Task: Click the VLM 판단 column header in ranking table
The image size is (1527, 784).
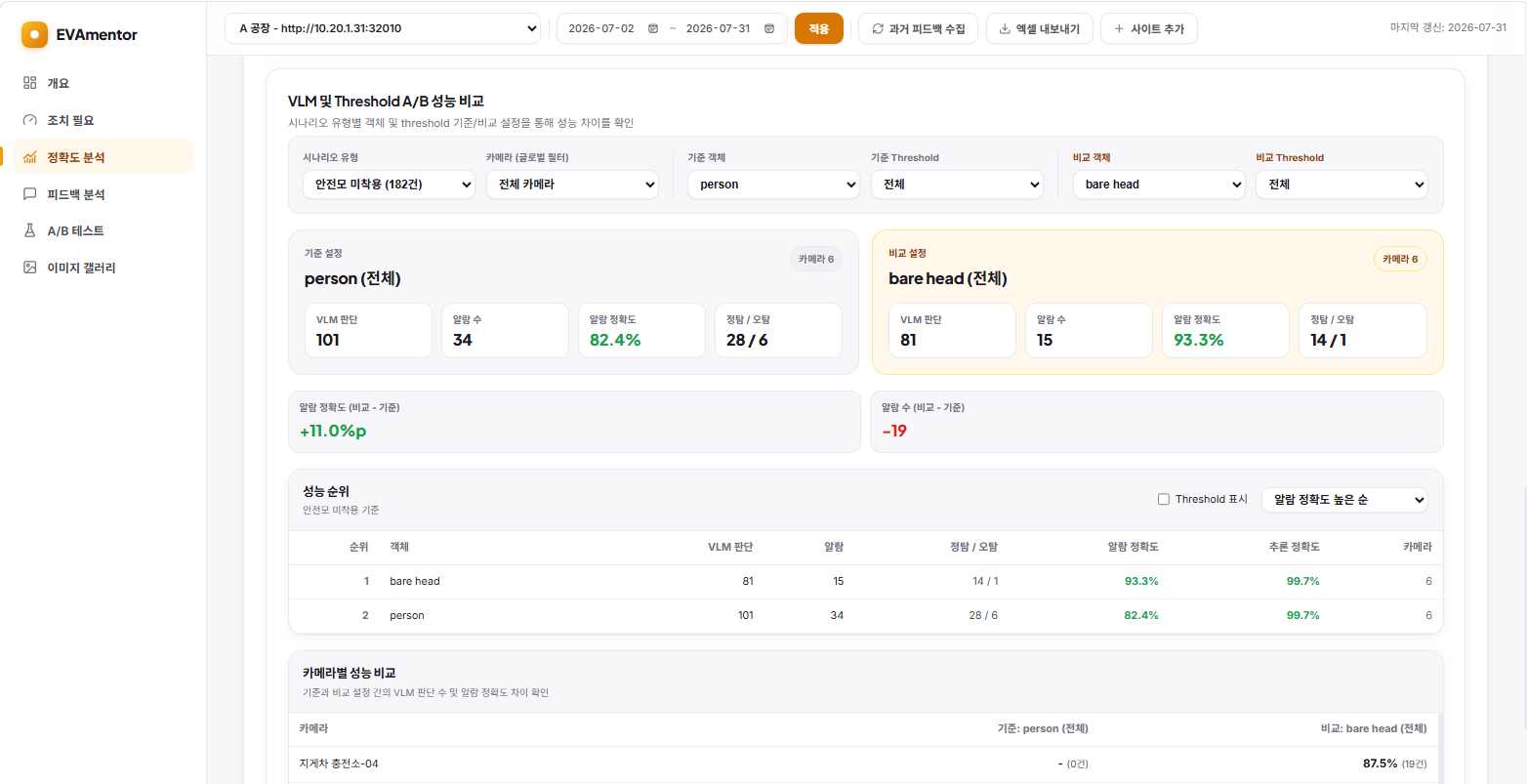Action: (730, 548)
